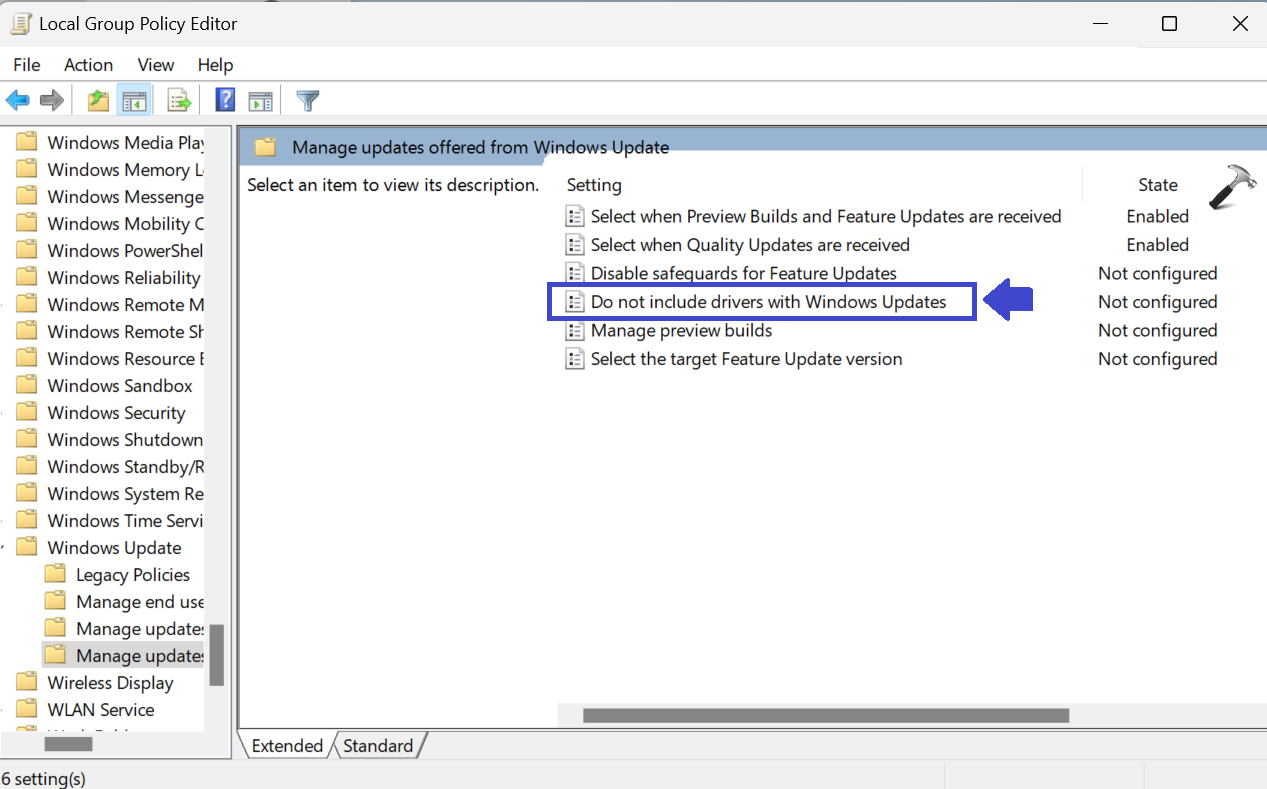Image resolution: width=1267 pixels, height=789 pixels.
Task: Select Wireless Display tree item
Action: [x=110, y=683]
